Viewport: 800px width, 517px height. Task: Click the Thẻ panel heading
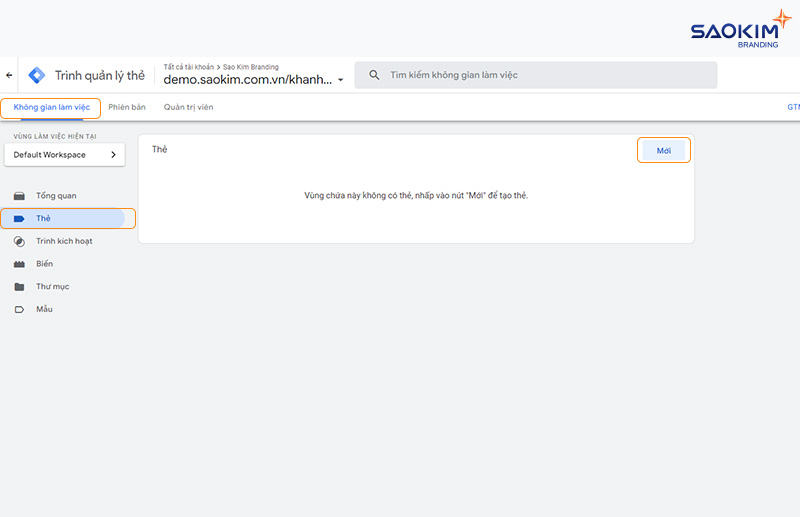(x=160, y=149)
